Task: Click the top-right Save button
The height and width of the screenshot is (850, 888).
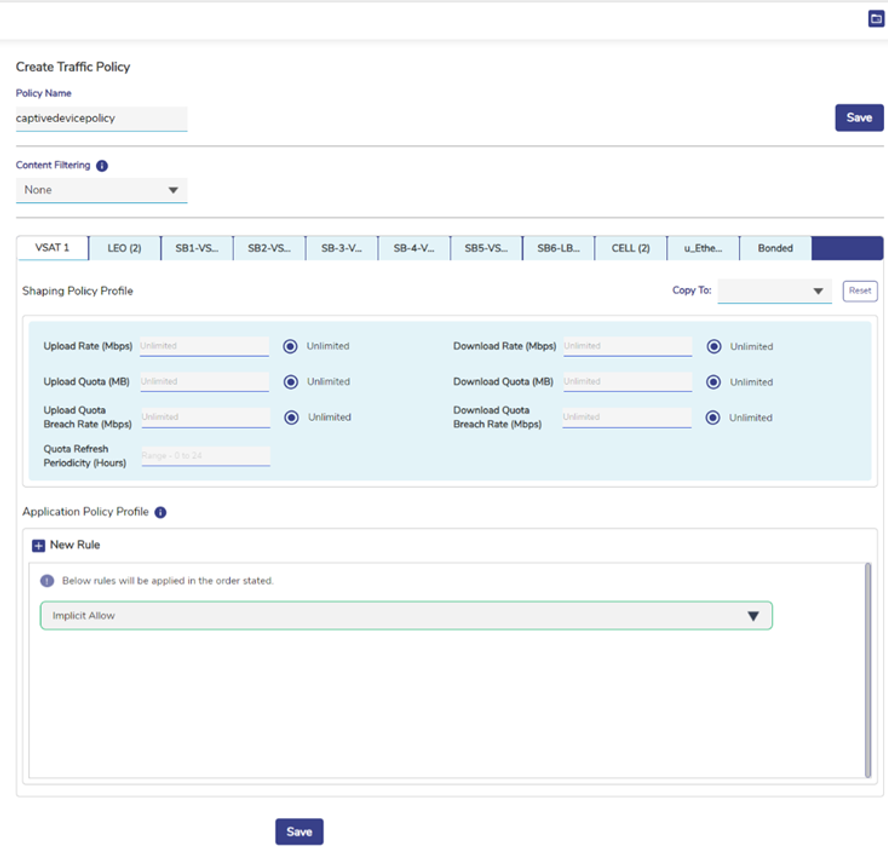Action: point(859,118)
